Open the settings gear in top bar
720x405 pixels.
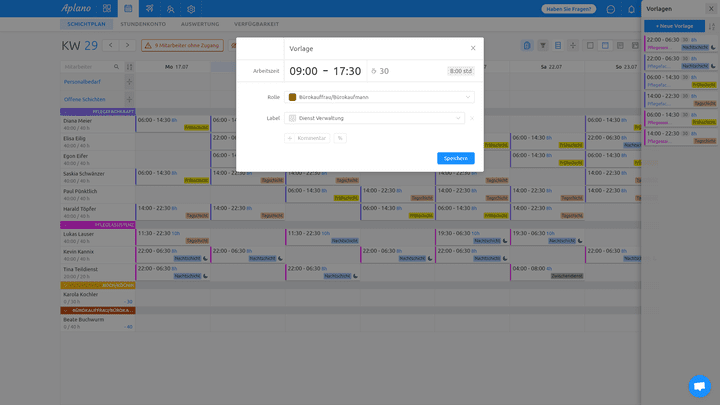[x=191, y=8]
